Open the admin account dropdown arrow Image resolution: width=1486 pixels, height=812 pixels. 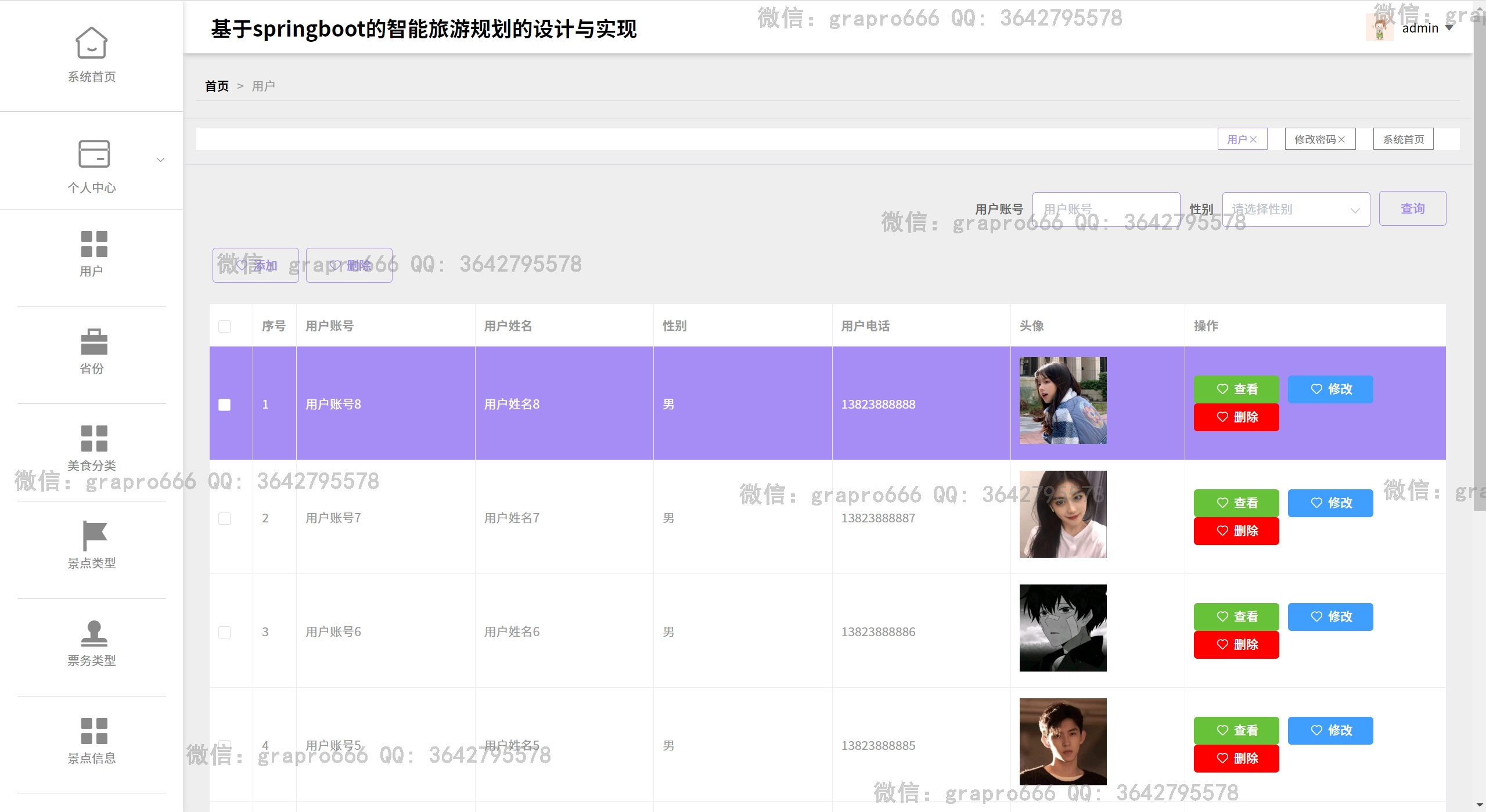pos(1449,28)
